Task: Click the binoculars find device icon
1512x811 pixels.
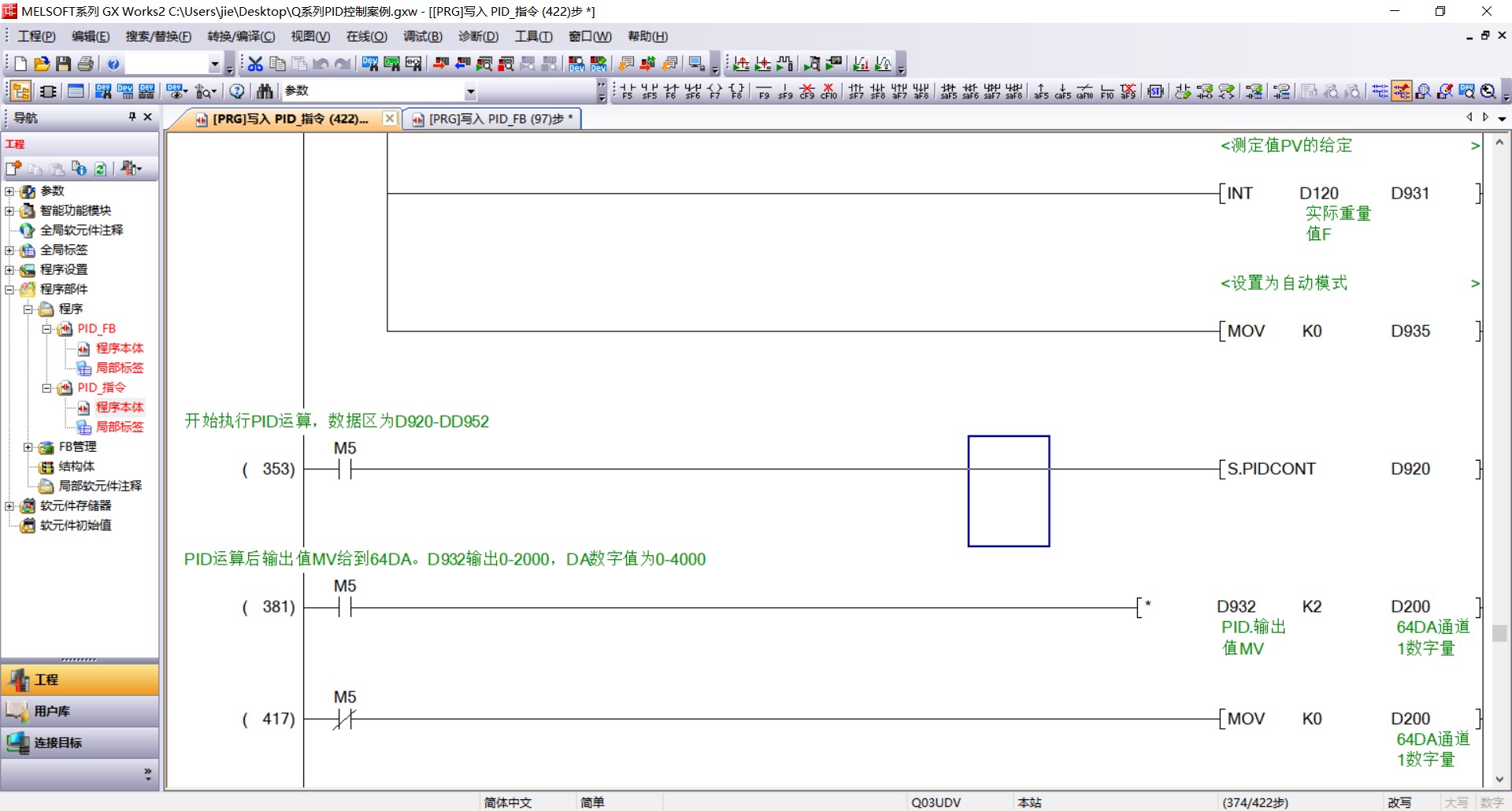Action: click(x=265, y=91)
